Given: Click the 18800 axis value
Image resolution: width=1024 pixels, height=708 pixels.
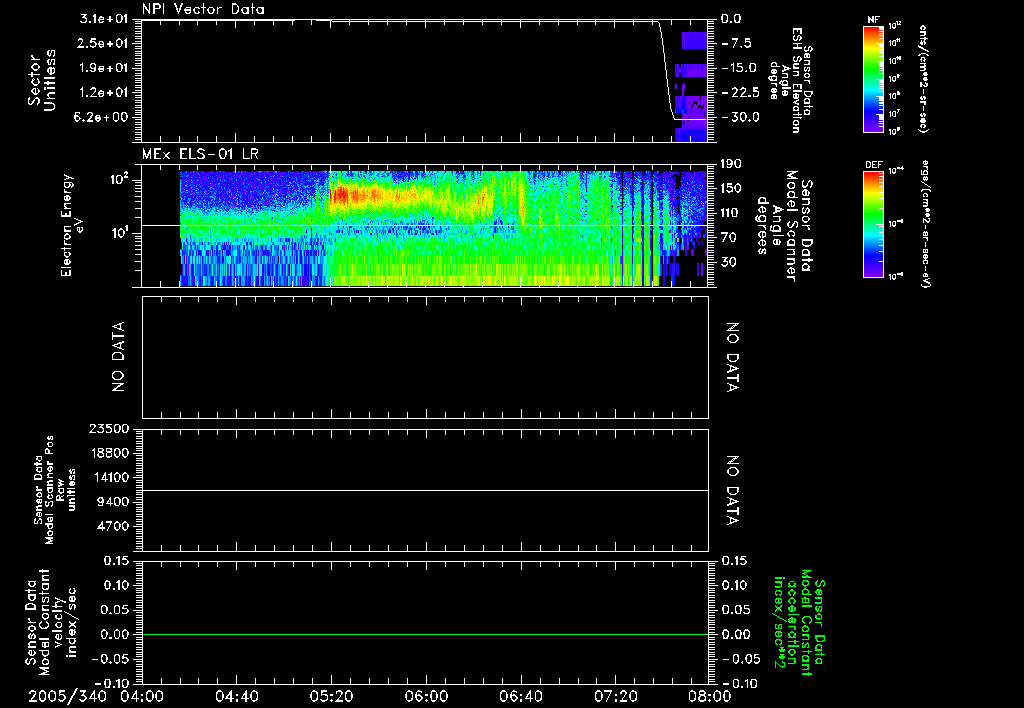Looking at the screenshot, I should coord(111,453).
